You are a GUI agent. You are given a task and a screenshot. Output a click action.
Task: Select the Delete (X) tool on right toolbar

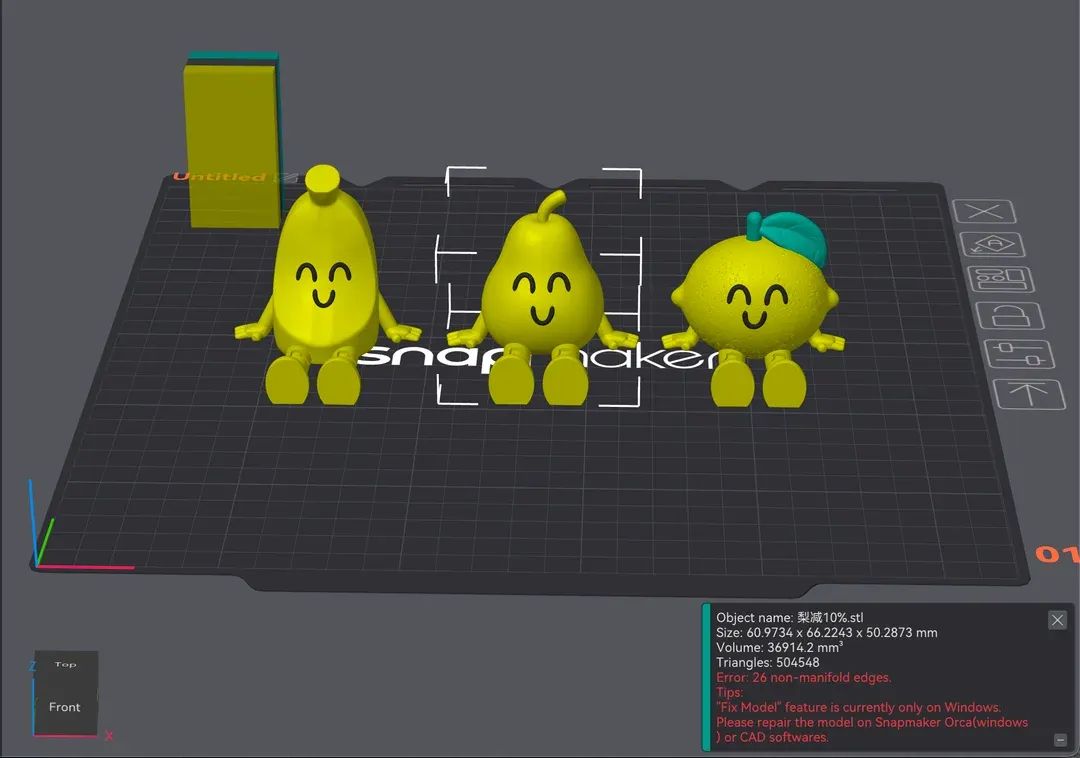point(987,211)
